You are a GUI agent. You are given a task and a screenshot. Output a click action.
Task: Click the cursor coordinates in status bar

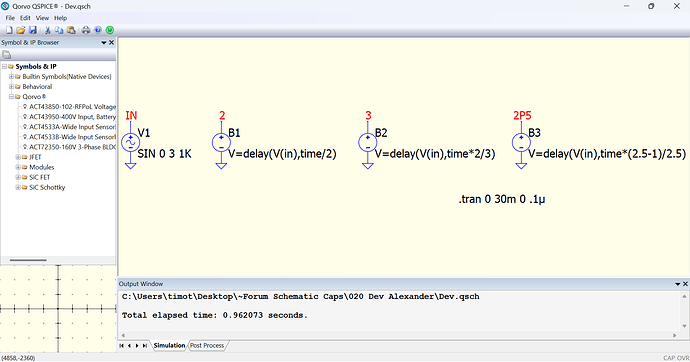point(18,358)
